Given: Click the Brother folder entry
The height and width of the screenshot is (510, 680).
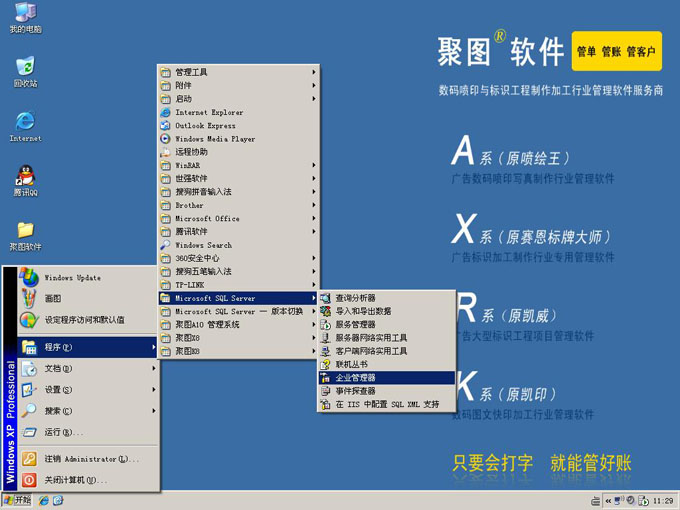Looking at the screenshot, I should pyautogui.click(x=238, y=205).
